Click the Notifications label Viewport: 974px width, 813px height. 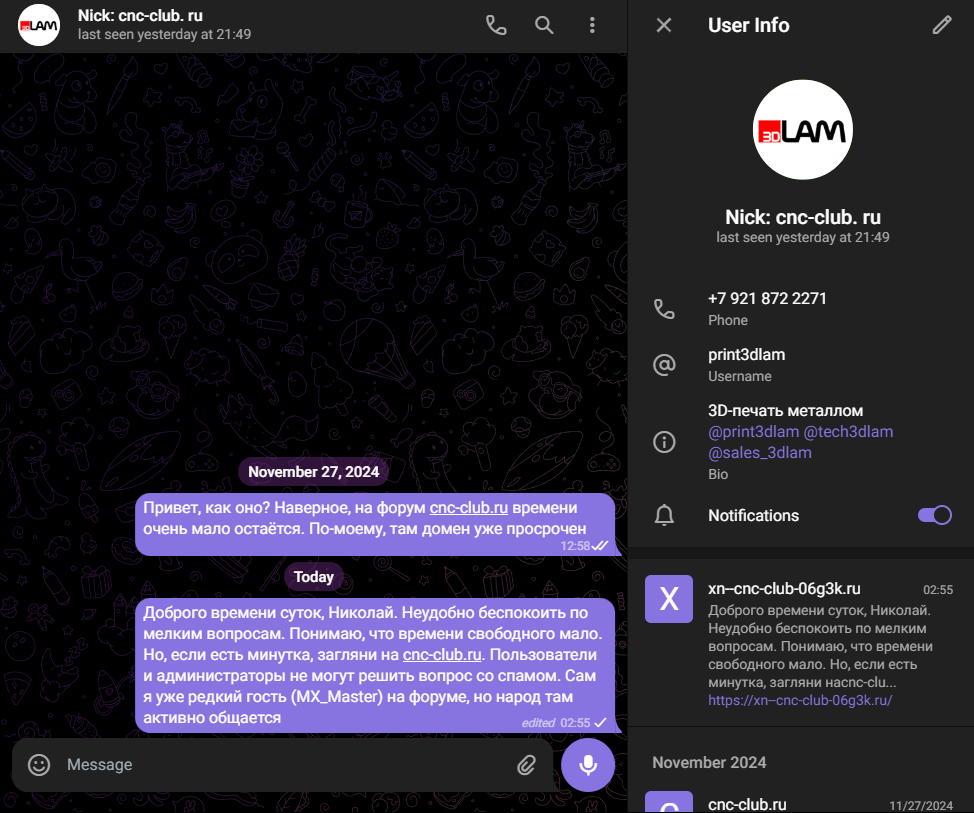[x=753, y=516]
